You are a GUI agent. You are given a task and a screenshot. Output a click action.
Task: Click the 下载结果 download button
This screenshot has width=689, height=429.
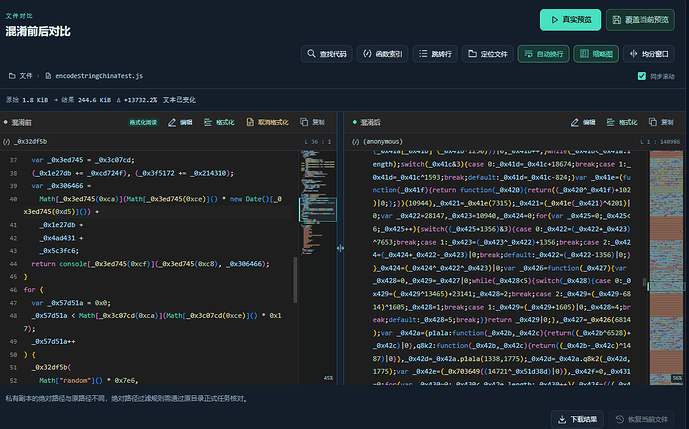577,419
